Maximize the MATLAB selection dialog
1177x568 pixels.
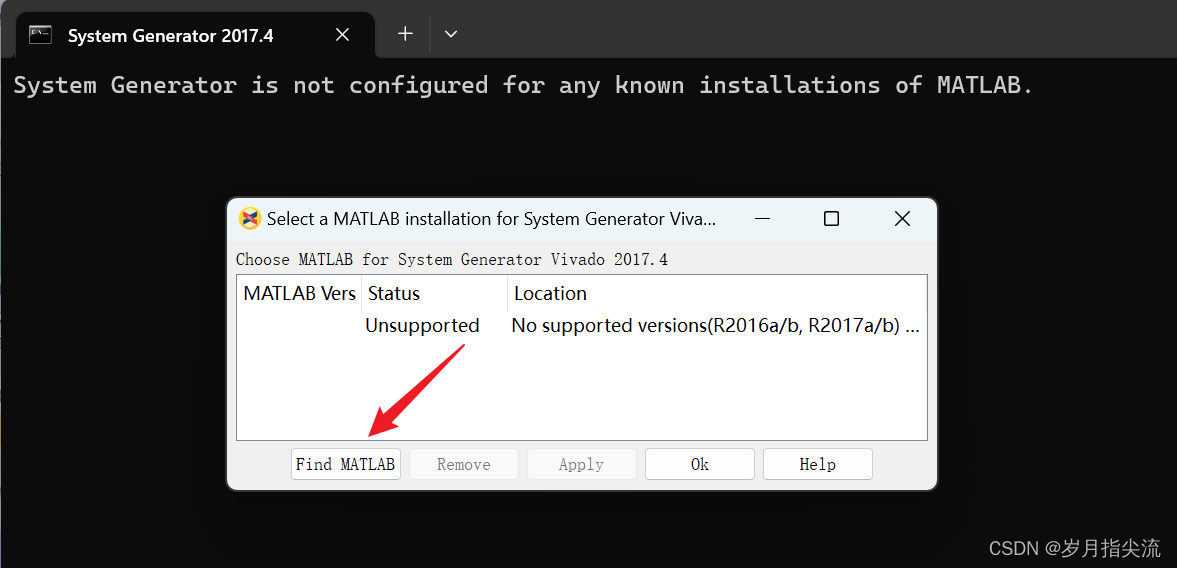click(x=831, y=218)
